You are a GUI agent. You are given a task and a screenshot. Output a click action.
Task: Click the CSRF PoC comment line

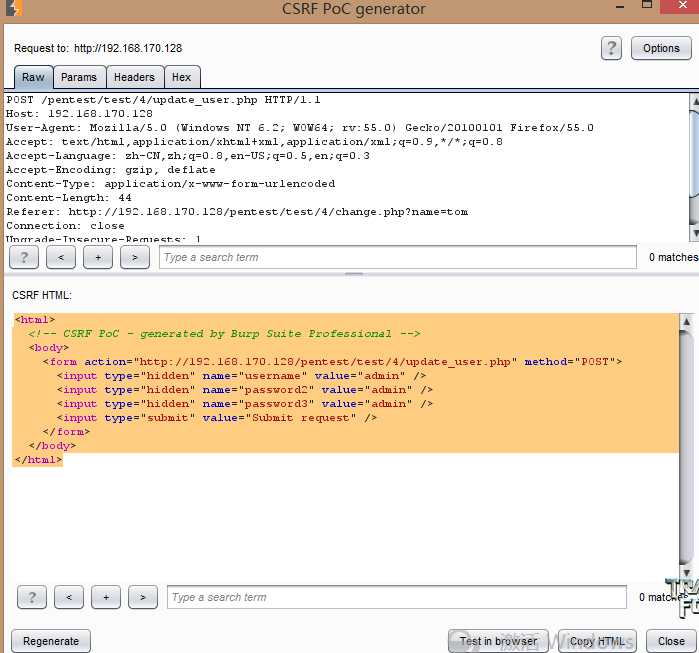(x=224, y=334)
